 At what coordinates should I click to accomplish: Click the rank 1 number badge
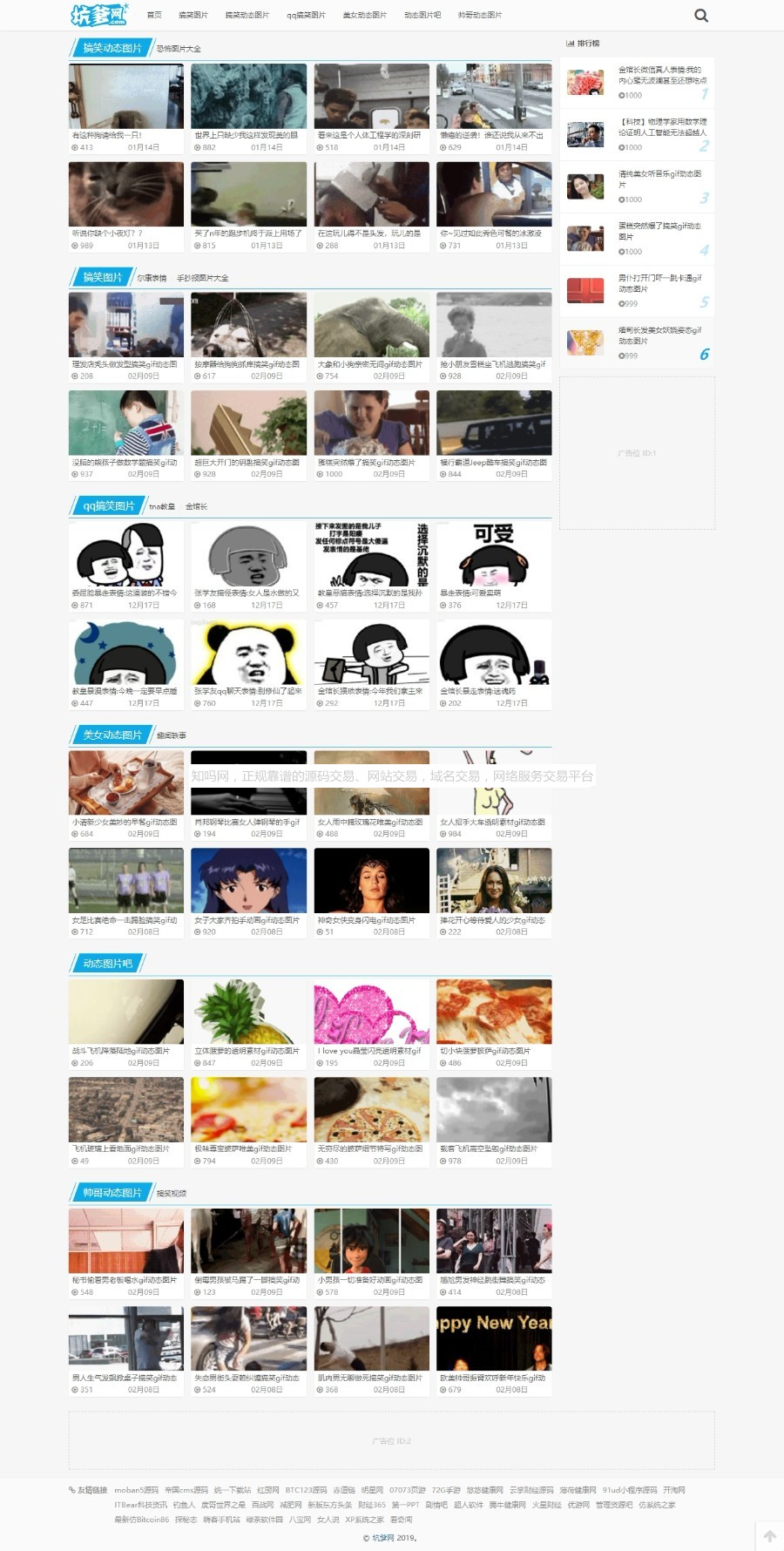[x=705, y=93]
